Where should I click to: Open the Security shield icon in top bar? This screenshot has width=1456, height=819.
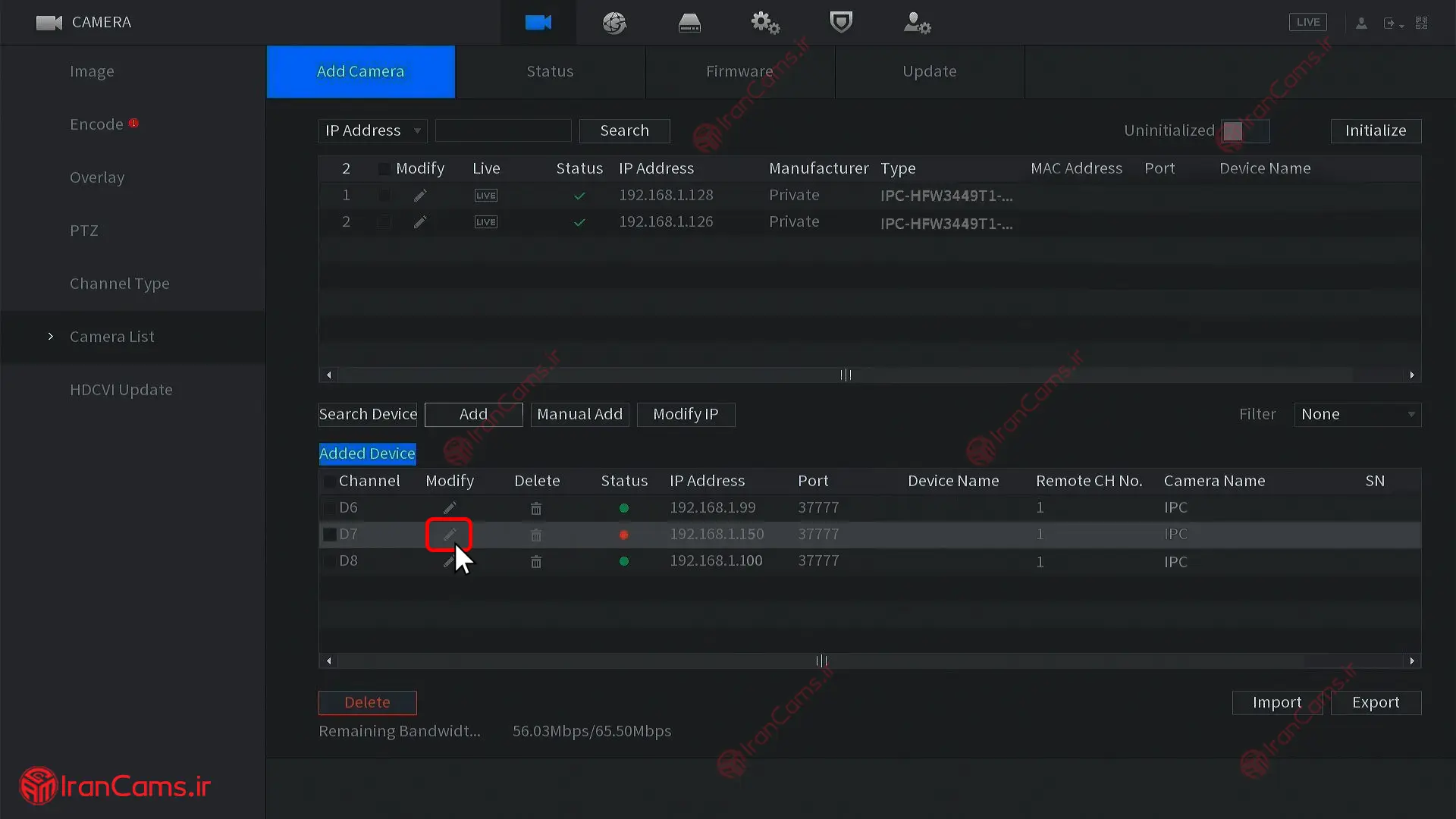tap(841, 22)
